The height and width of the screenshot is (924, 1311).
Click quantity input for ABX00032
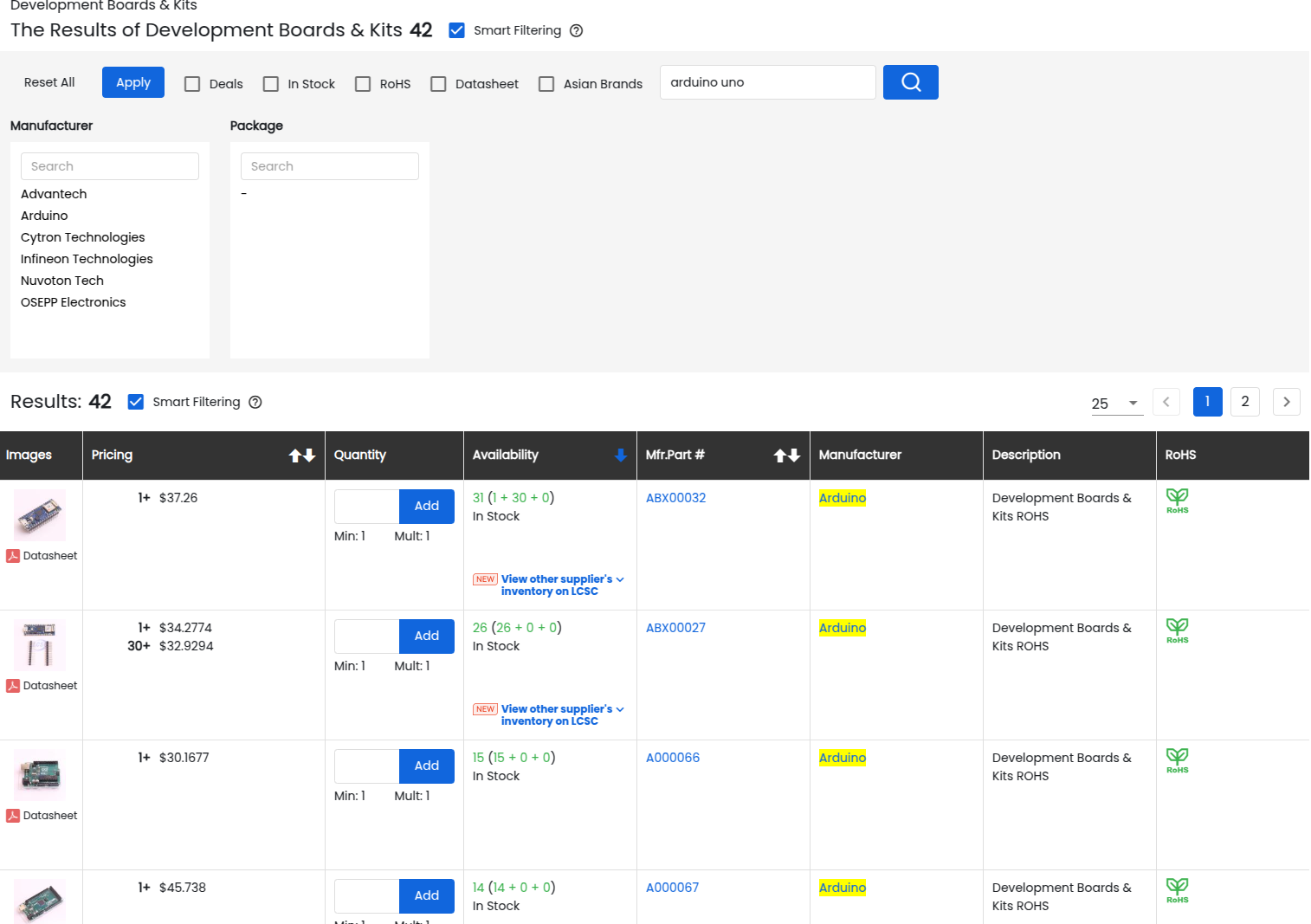tap(367, 507)
